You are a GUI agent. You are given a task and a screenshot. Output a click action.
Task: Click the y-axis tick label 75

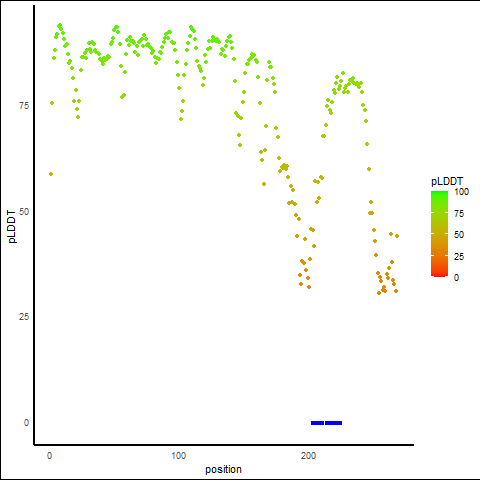24,106
